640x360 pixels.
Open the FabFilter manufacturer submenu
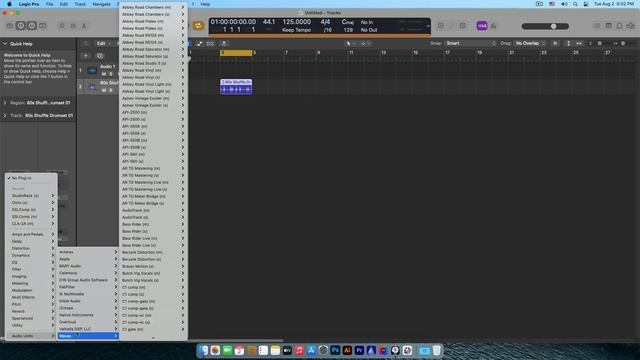point(88,287)
